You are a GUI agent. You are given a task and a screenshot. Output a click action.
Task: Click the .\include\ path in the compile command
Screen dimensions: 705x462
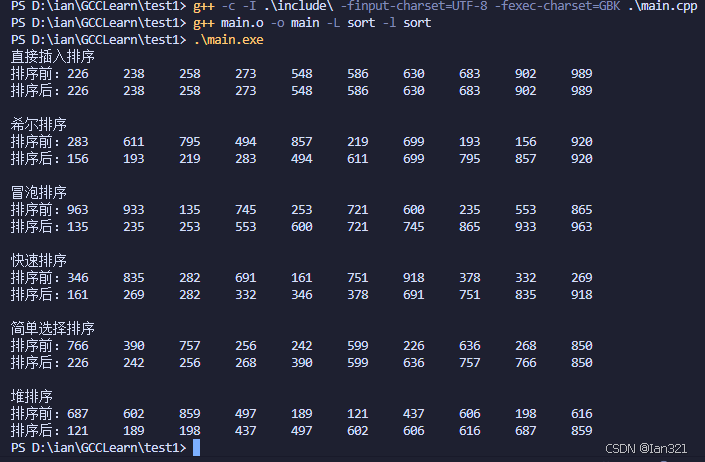[298, 6]
